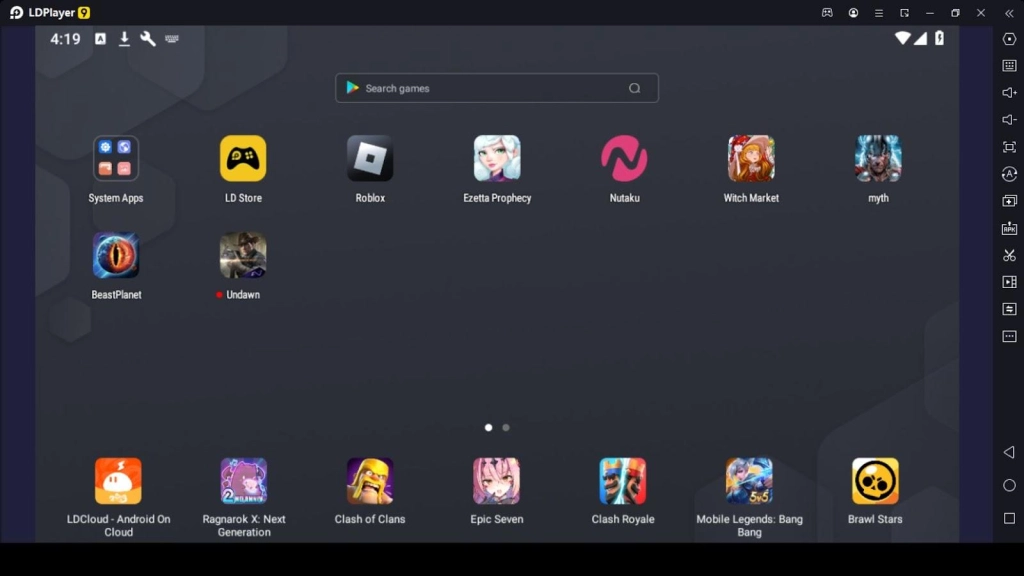This screenshot has width=1024, height=576.
Task: Decrease volume with the sidebar speaker-minus icon
Action: 1009,120
